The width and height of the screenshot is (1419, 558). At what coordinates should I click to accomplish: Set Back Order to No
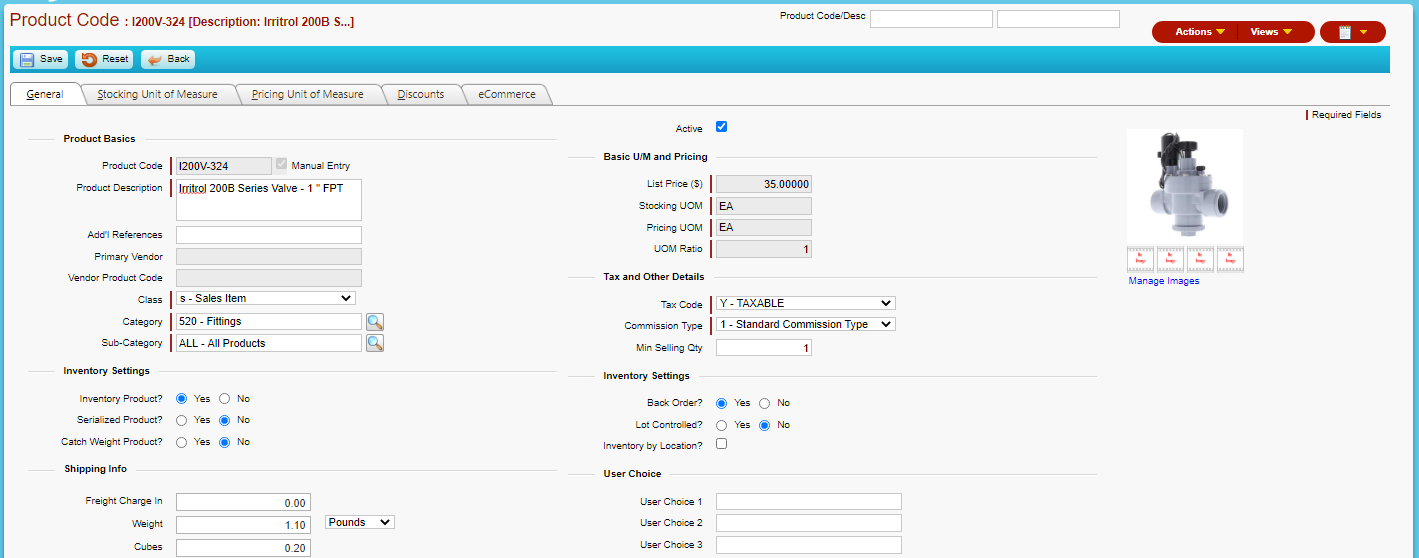click(x=765, y=403)
